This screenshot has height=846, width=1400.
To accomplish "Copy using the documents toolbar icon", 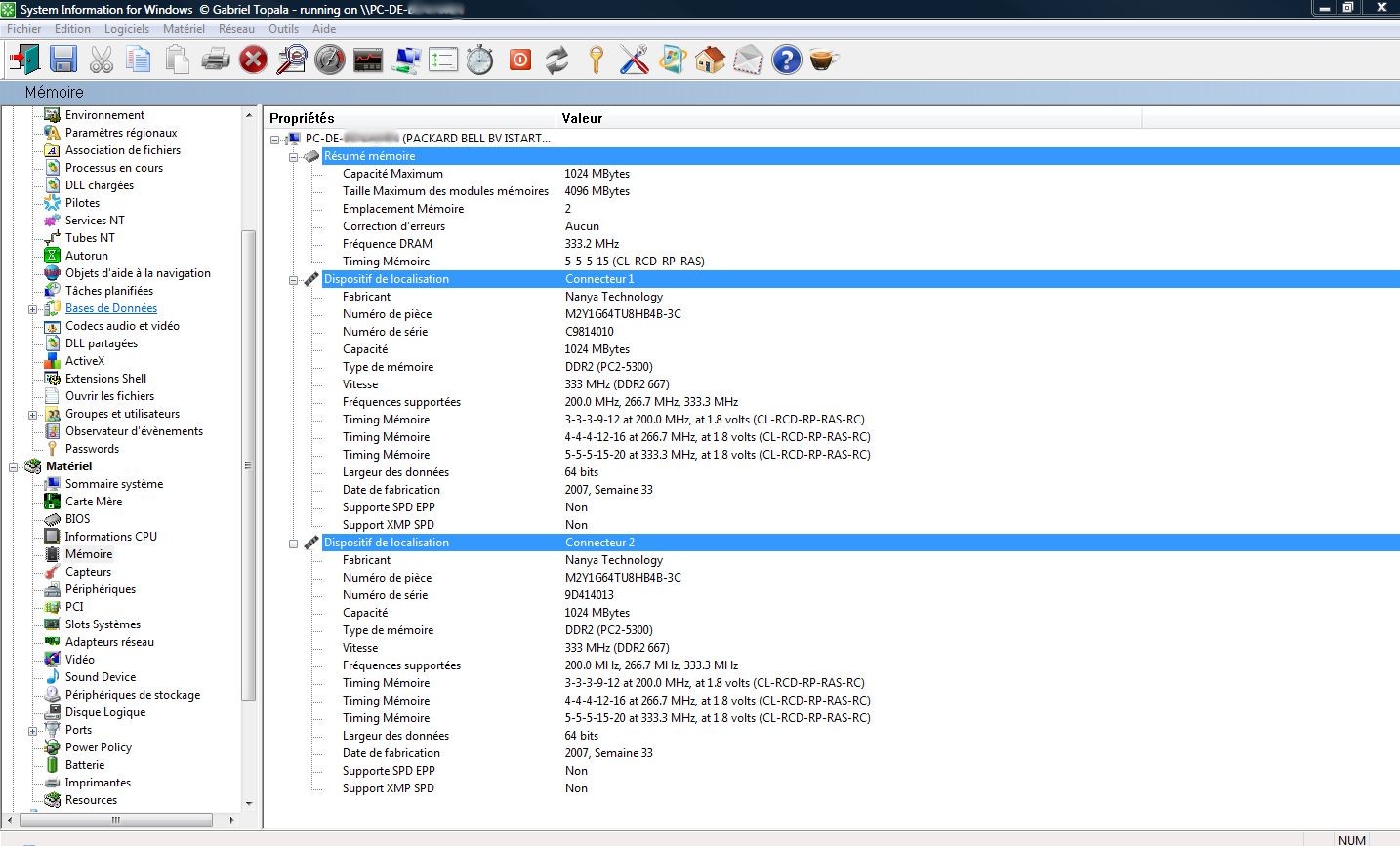I will 139,60.
